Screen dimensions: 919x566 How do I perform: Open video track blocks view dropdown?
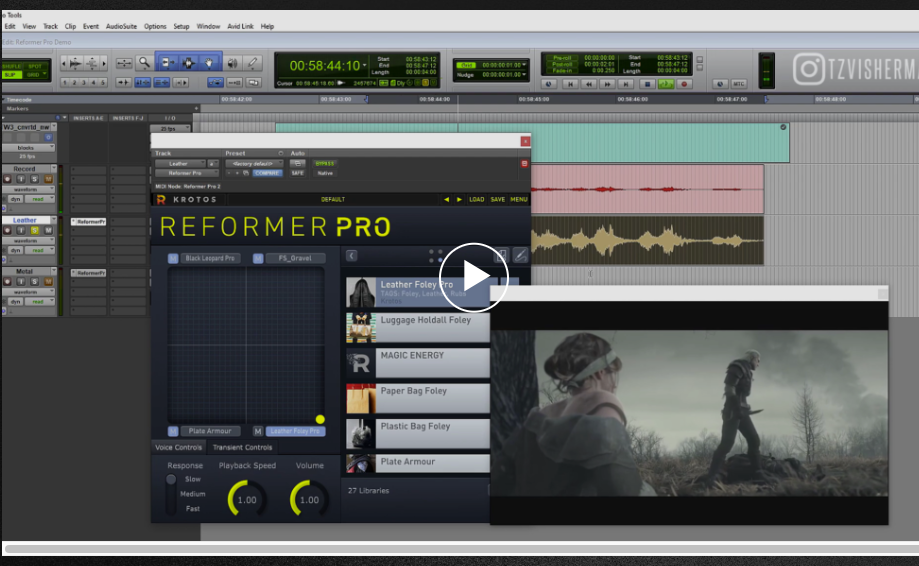[x=29, y=148]
